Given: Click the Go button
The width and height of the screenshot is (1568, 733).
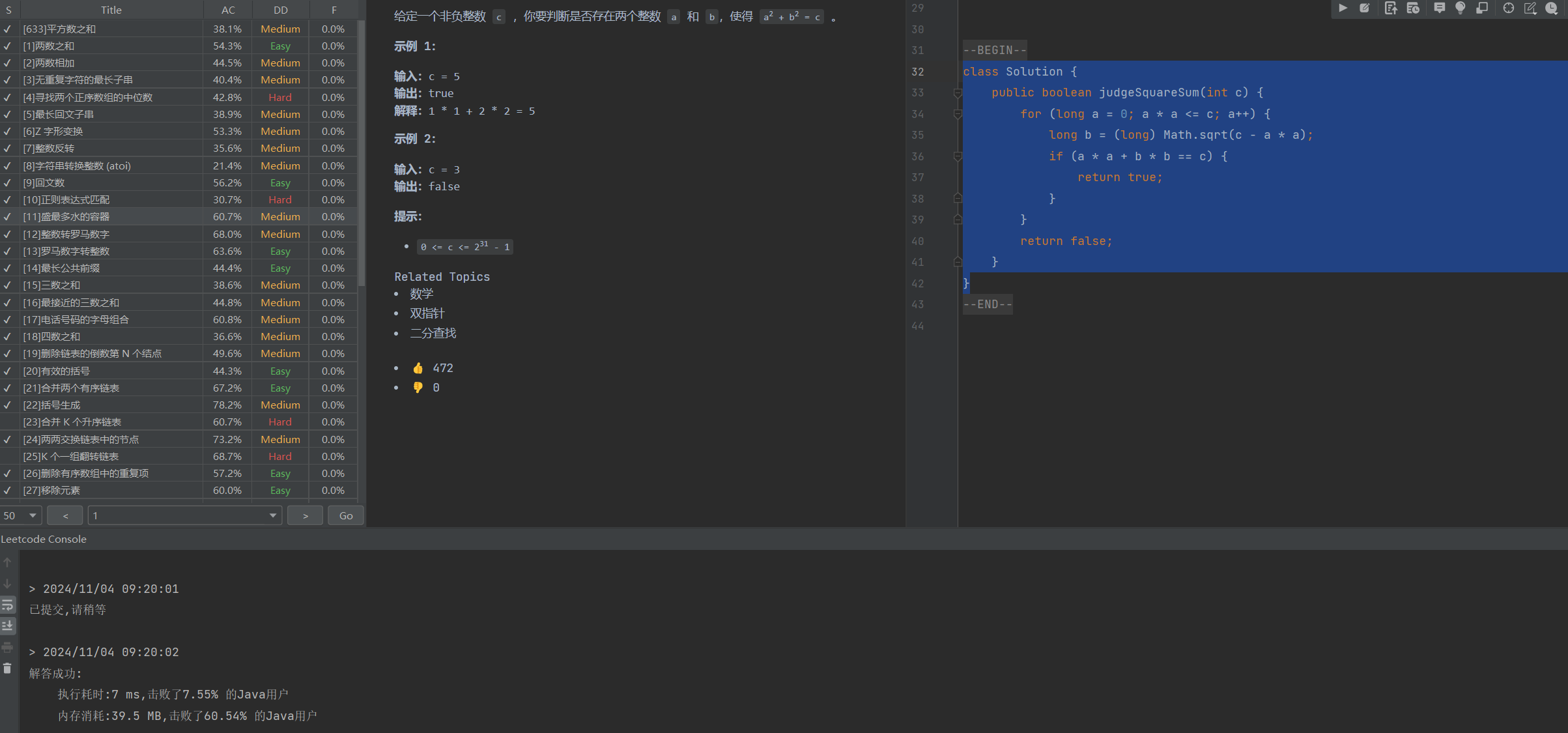Looking at the screenshot, I should pos(346,515).
